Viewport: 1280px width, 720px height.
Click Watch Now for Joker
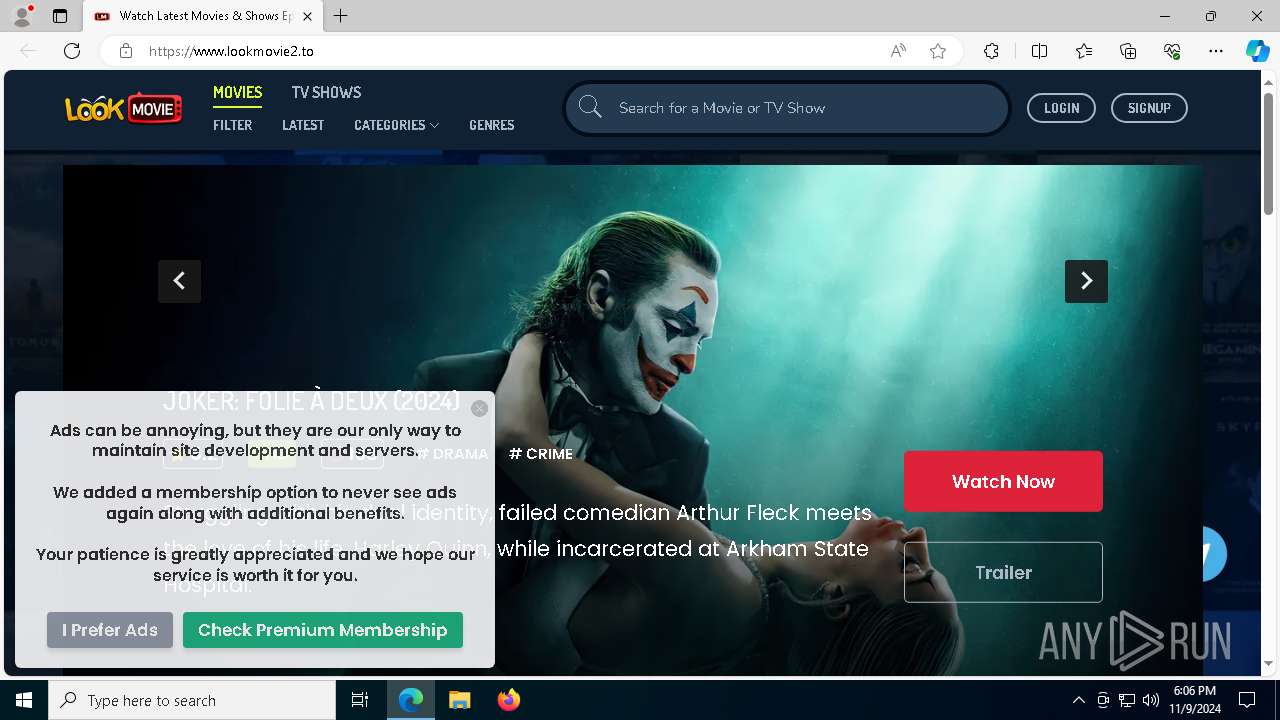pyautogui.click(x=1003, y=481)
